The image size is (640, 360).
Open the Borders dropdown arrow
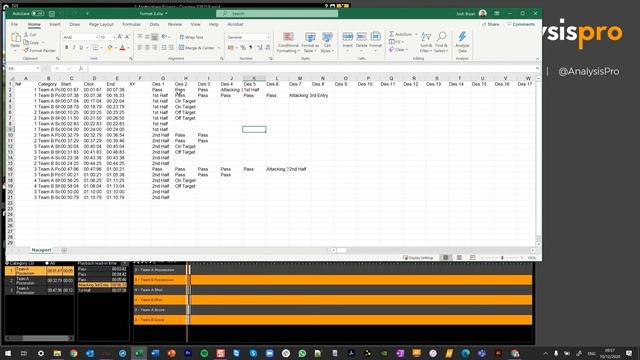point(101,48)
